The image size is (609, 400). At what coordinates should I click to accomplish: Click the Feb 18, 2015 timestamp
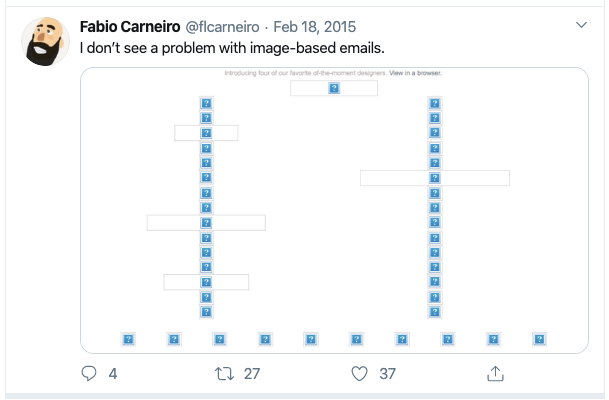315,27
